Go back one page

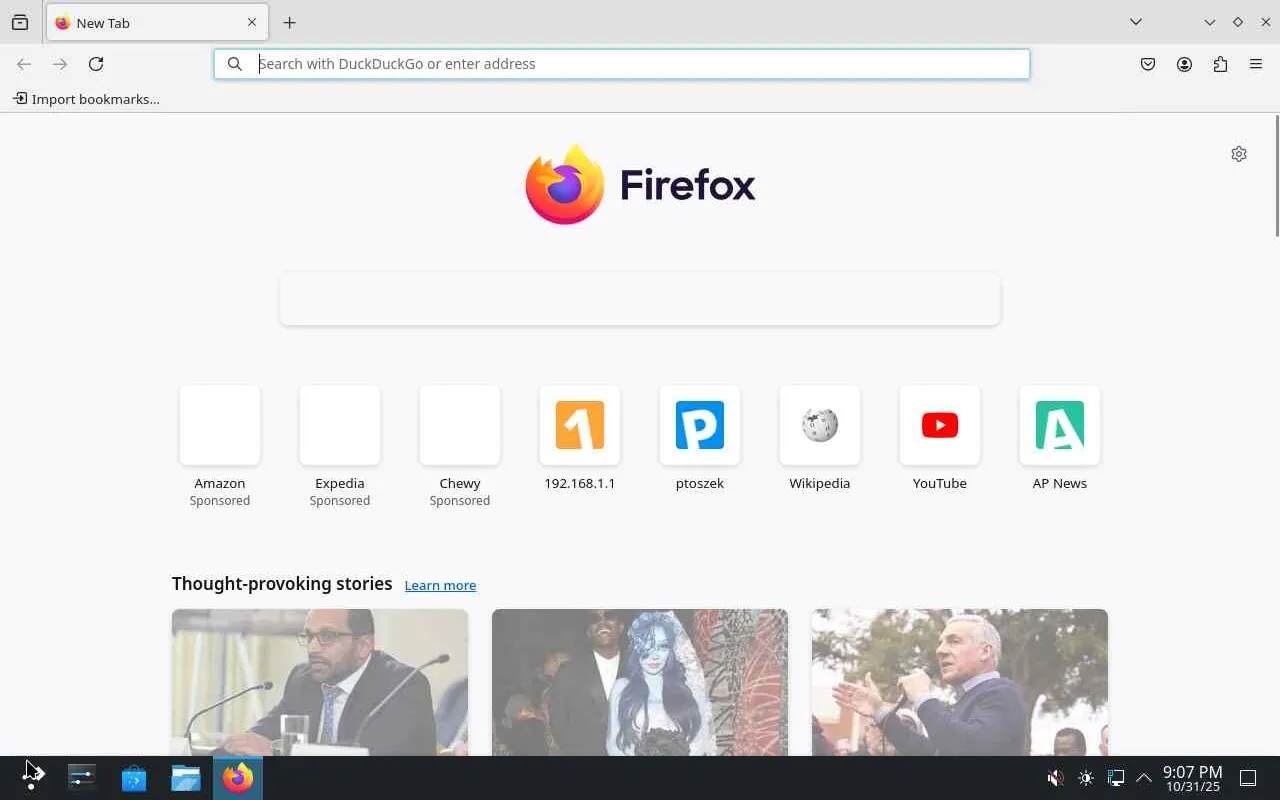pos(24,64)
